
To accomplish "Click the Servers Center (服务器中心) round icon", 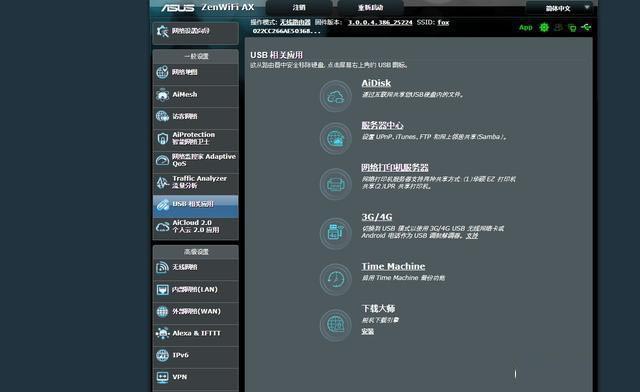I will 336,138.
